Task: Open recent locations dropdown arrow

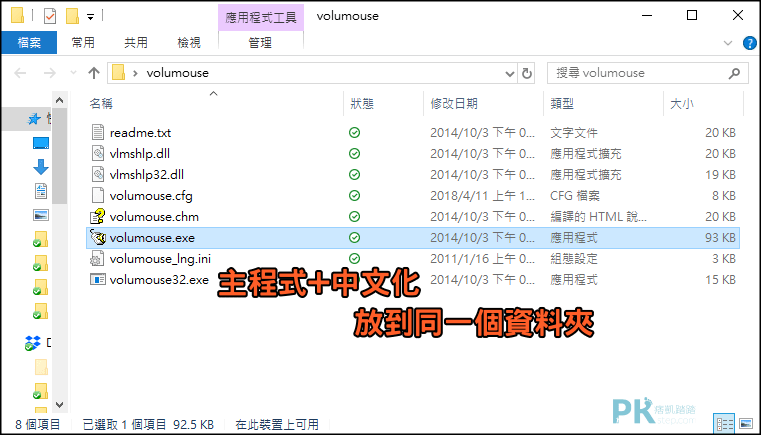Action: [74, 73]
